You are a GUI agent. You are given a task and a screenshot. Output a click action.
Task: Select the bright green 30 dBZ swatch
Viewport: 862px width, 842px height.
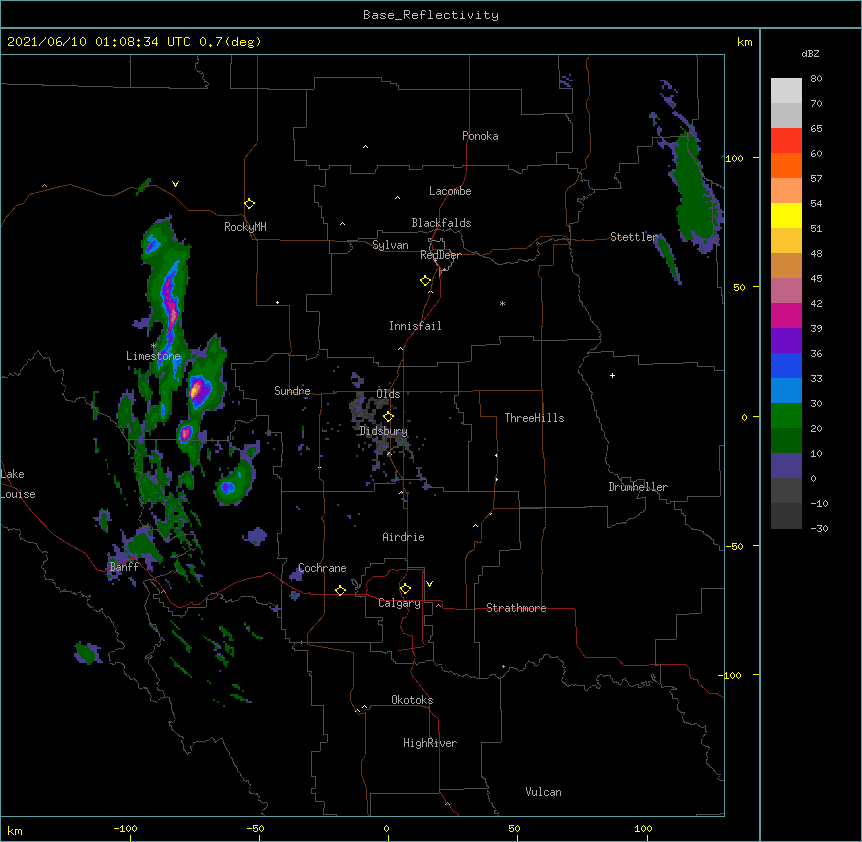tap(786, 416)
